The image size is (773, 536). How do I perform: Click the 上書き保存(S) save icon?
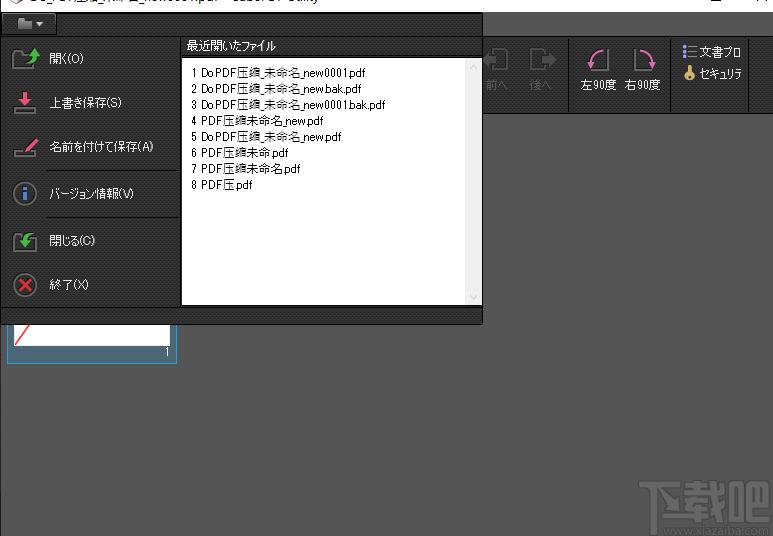tap(25, 102)
